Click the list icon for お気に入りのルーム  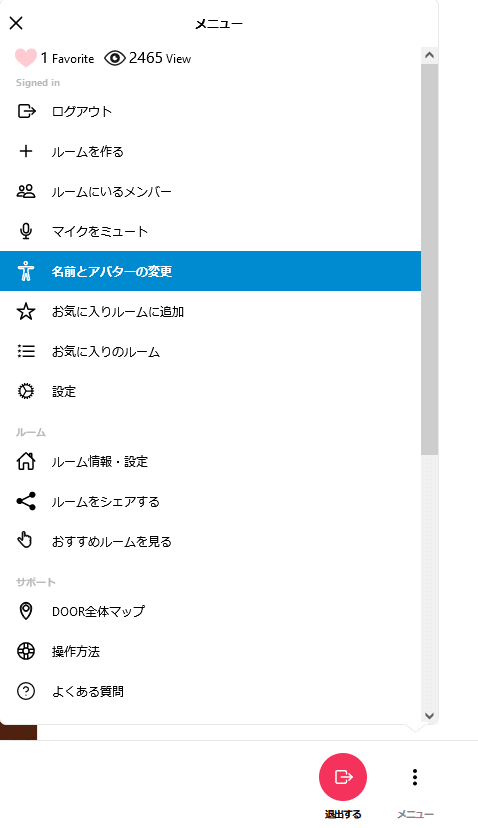pos(26,351)
